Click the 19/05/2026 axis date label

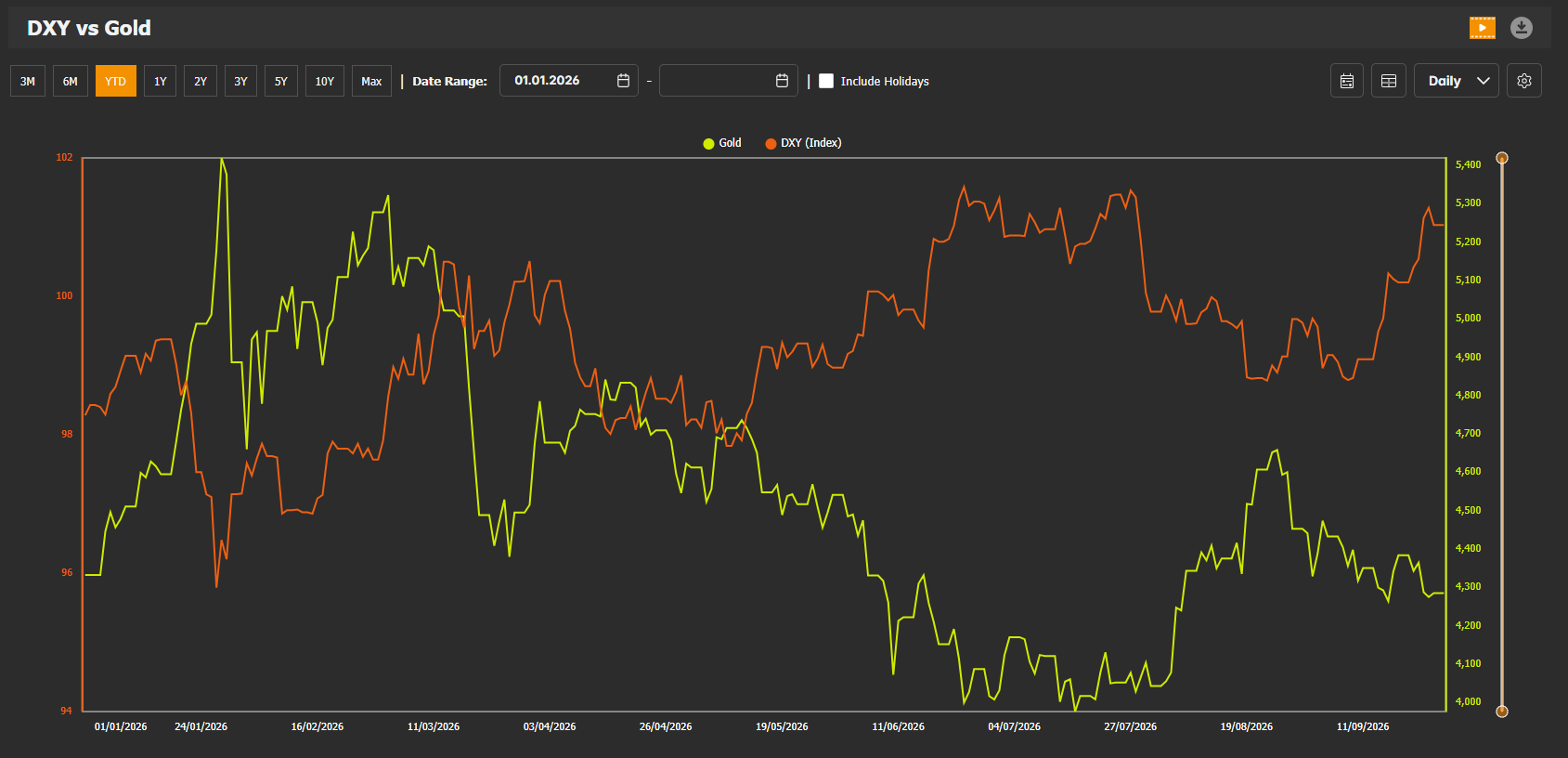coord(782,726)
